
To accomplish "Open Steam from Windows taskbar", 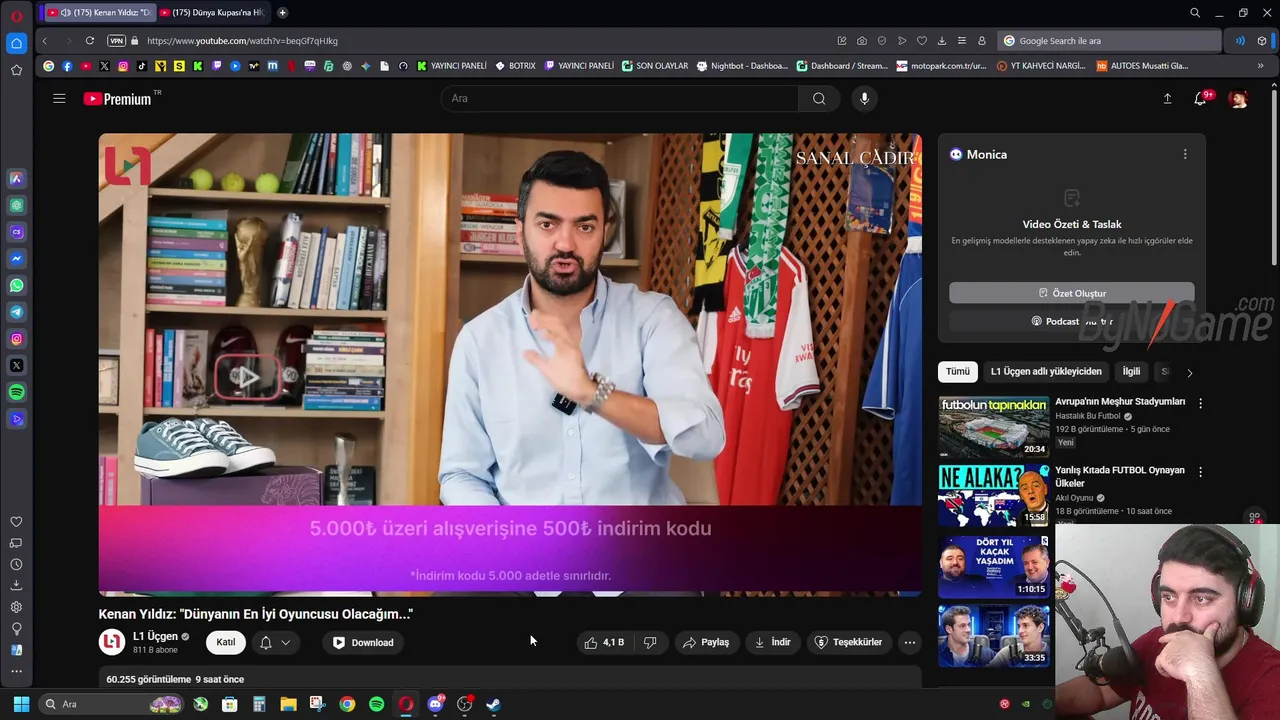I will (493, 704).
